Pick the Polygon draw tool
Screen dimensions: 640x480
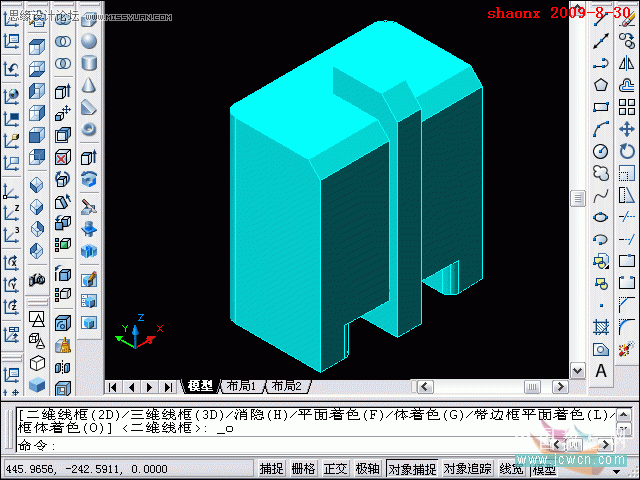[601, 85]
